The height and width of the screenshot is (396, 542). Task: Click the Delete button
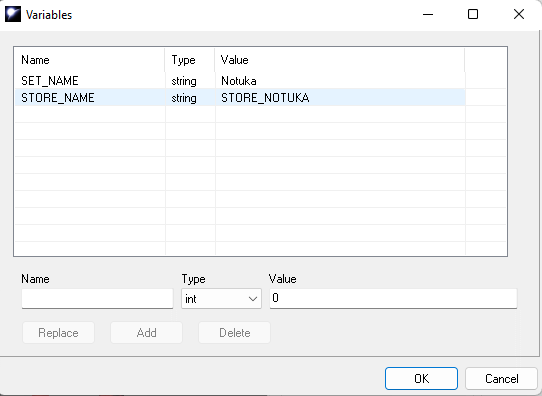point(234,333)
